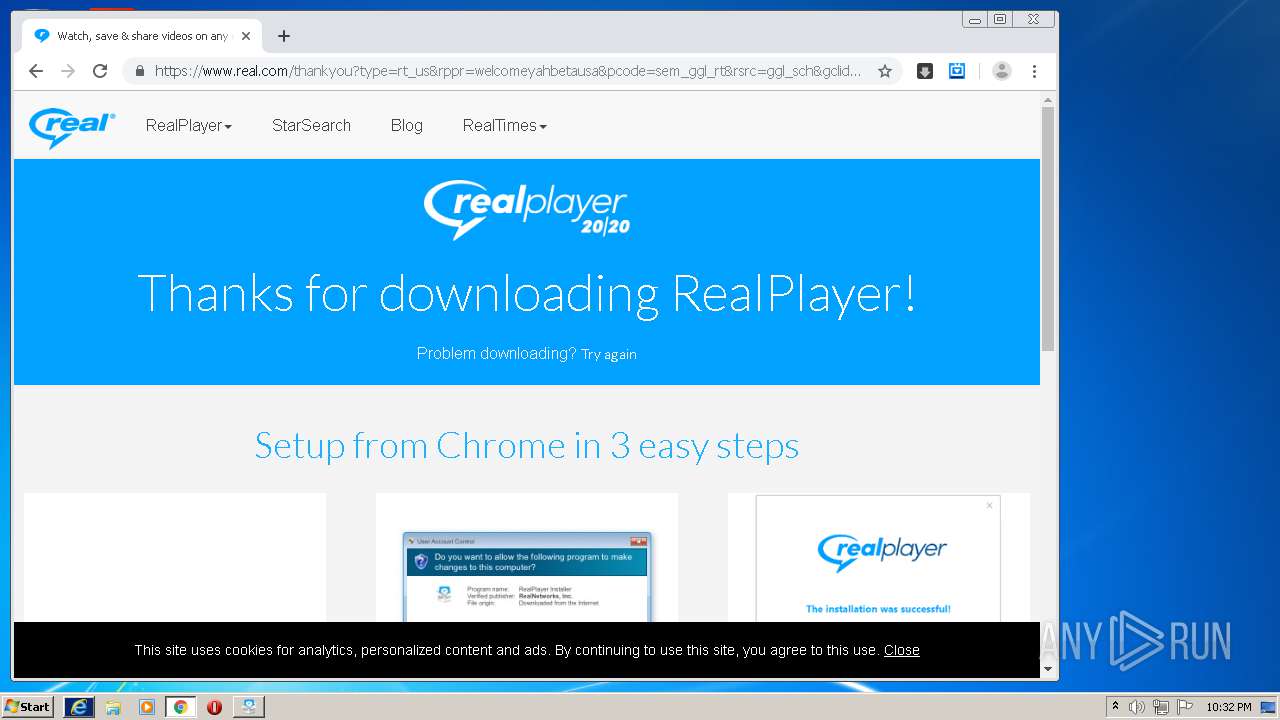Click the small X on the third step card
The height and width of the screenshot is (720, 1280).
tap(990, 505)
